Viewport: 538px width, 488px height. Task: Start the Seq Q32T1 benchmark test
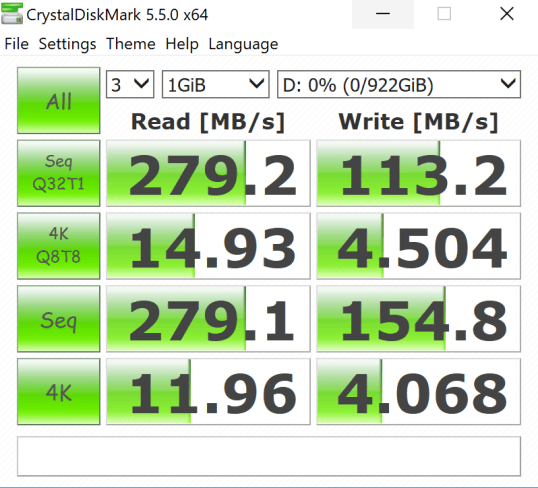(x=59, y=173)
